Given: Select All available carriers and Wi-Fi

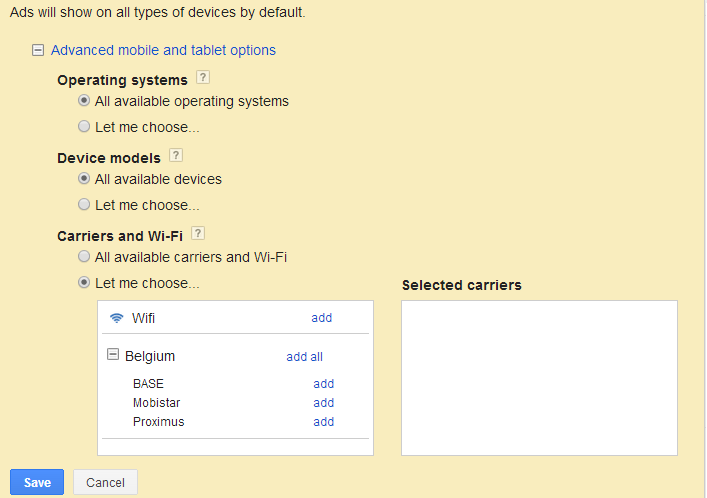Looking at the screenshot, I should click(x=84, y=257).
